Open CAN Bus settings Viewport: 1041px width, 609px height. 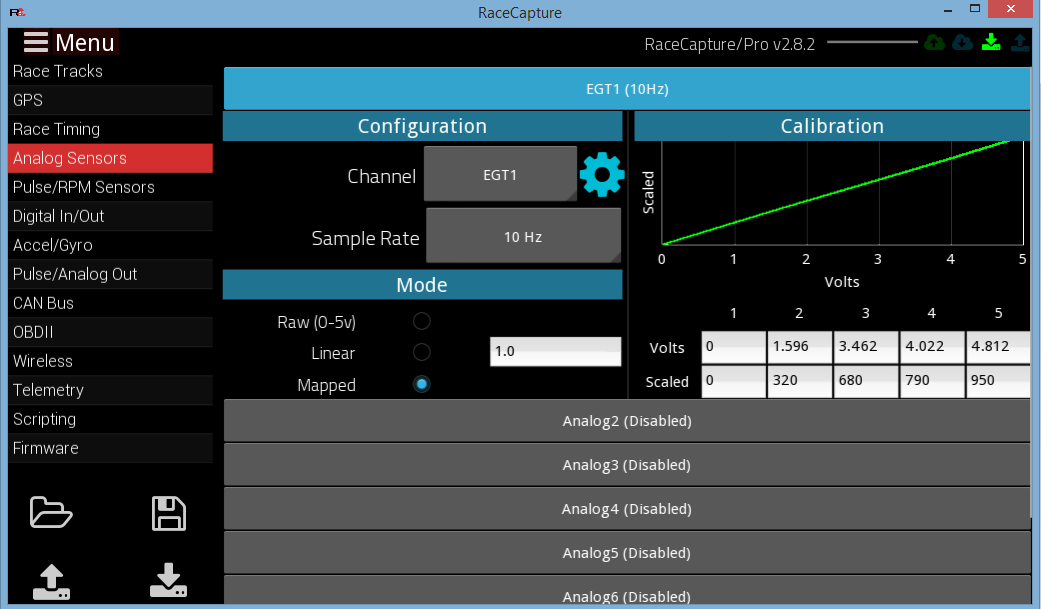[x=110, y=303]
